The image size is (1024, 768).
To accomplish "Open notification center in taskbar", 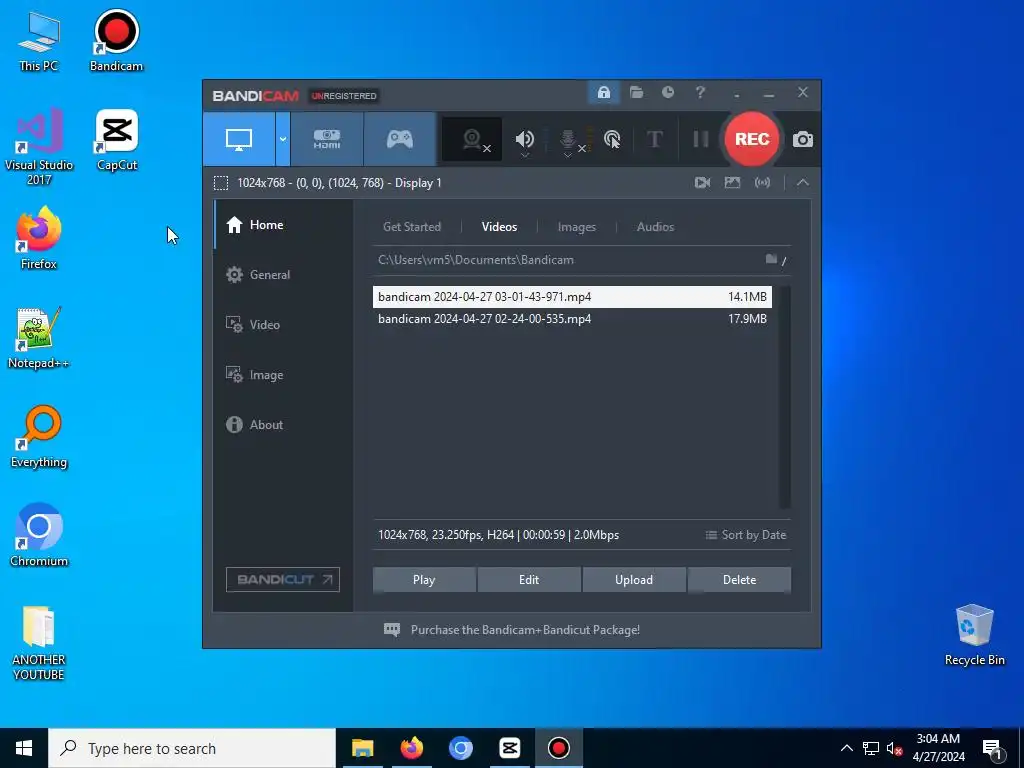I will pos(992,749).
